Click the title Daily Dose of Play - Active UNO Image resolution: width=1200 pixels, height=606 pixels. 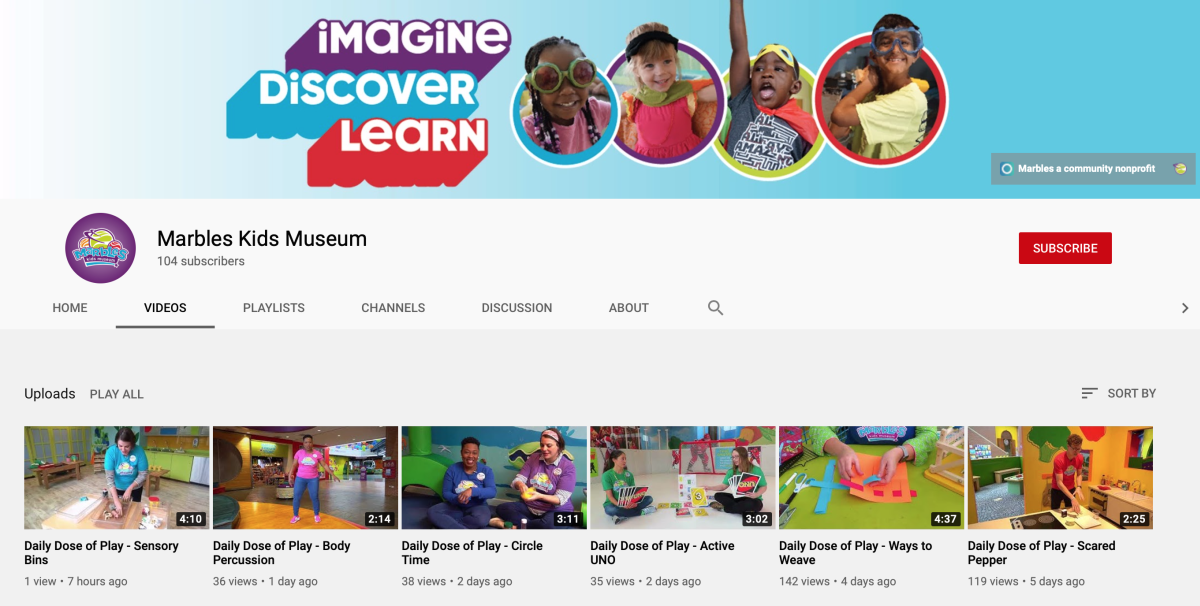pyautogui.click(x=662, y=553)
